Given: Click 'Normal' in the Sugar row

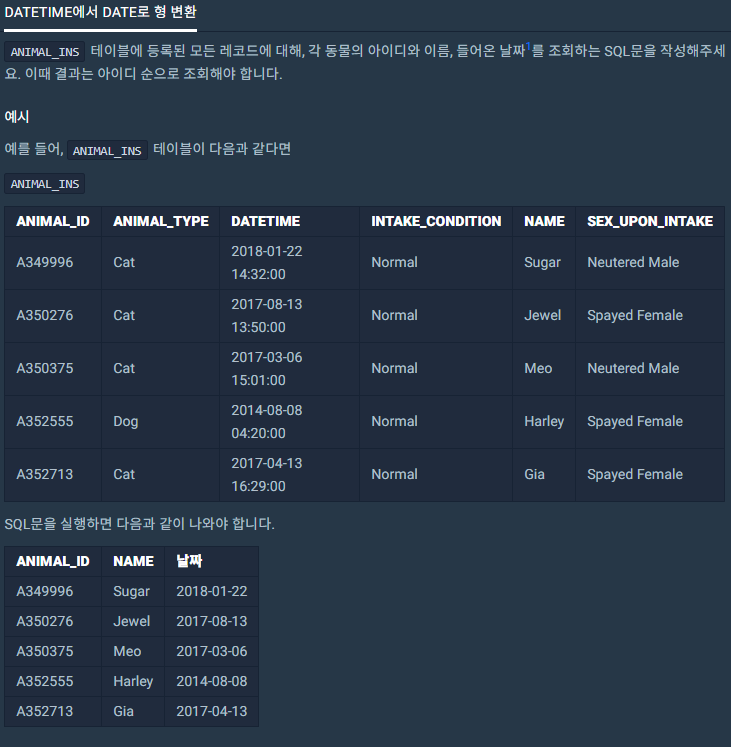Looking at the screenshot, I should [x=395, y=262].
